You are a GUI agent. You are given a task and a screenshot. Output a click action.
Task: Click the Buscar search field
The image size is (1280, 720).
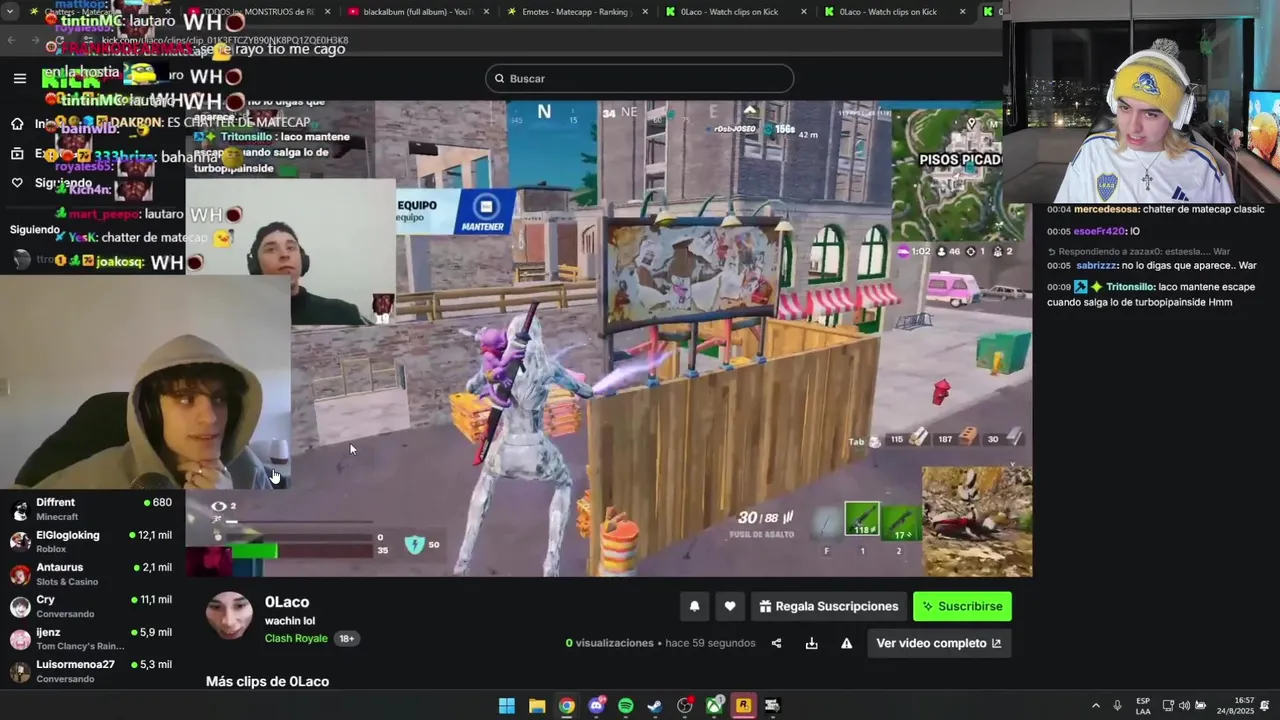639,78
